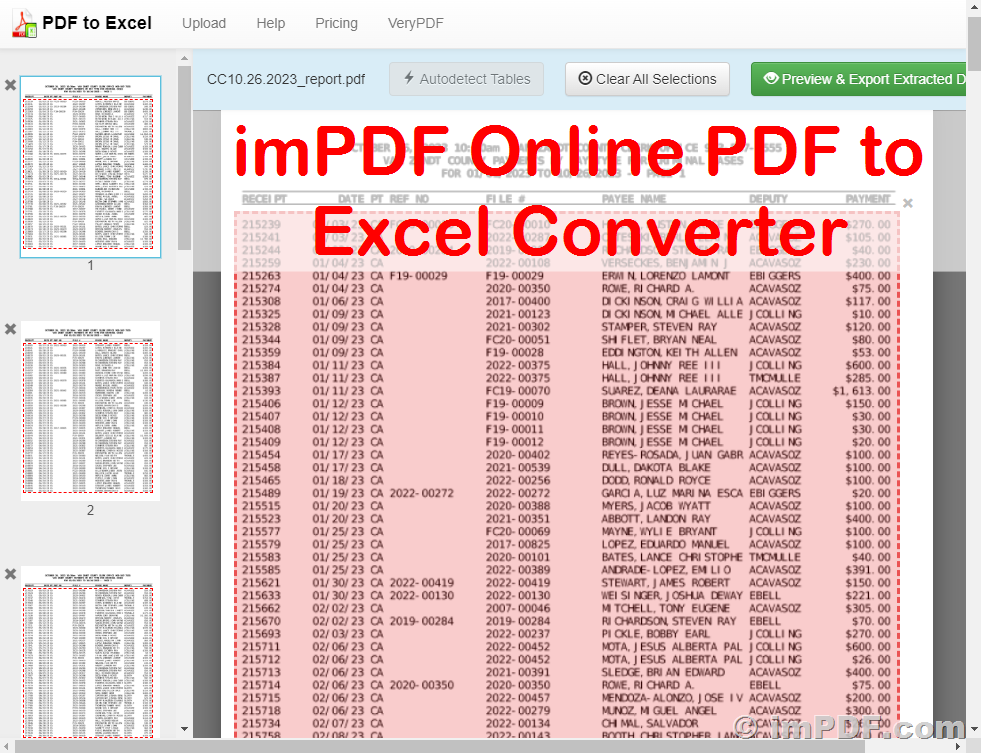Viewport: 981px width, 753px height.
Task: Click the page 2 number label
Action: tap(90, 510)
